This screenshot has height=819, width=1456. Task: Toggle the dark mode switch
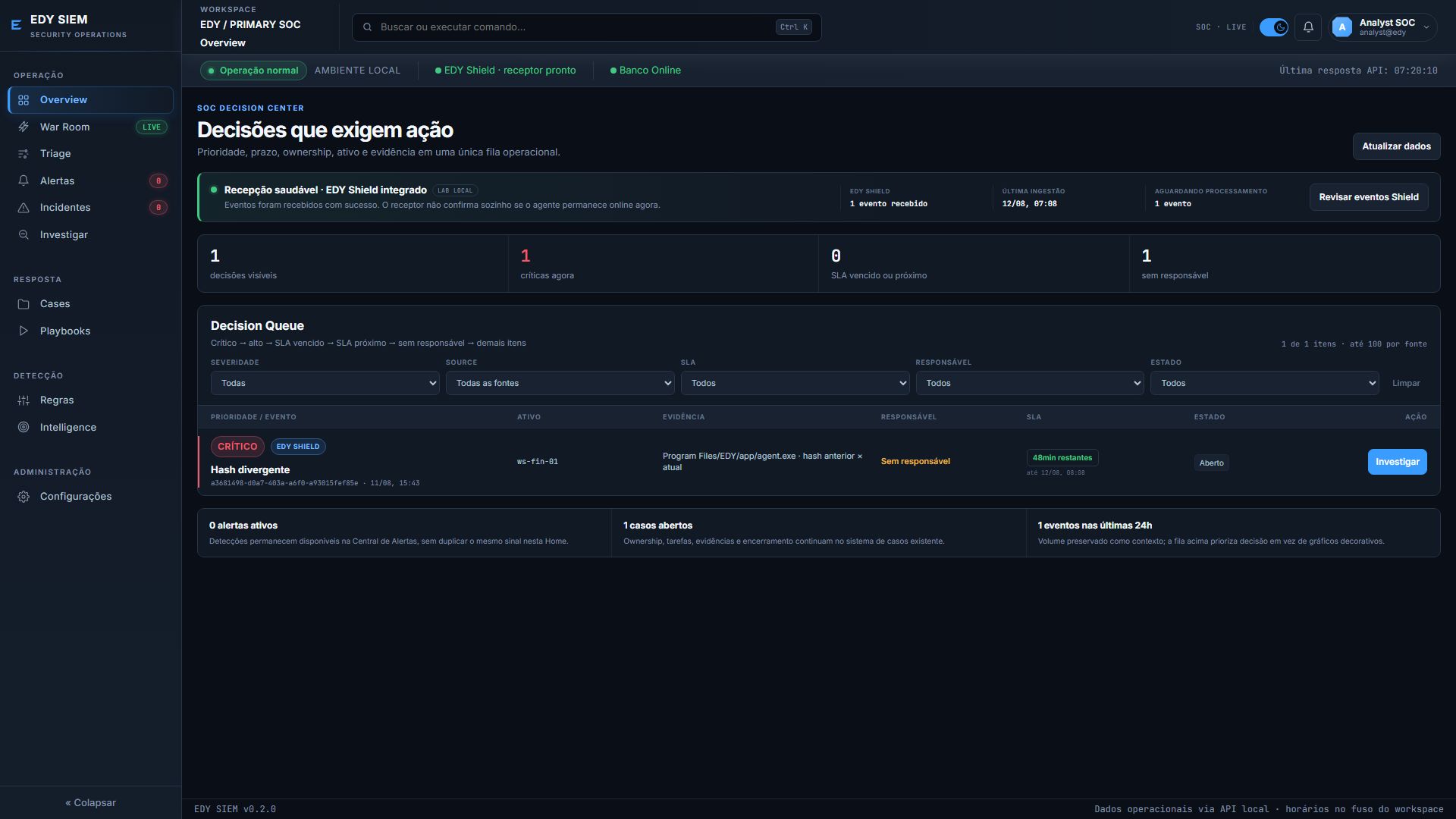tap(1274, 27)
